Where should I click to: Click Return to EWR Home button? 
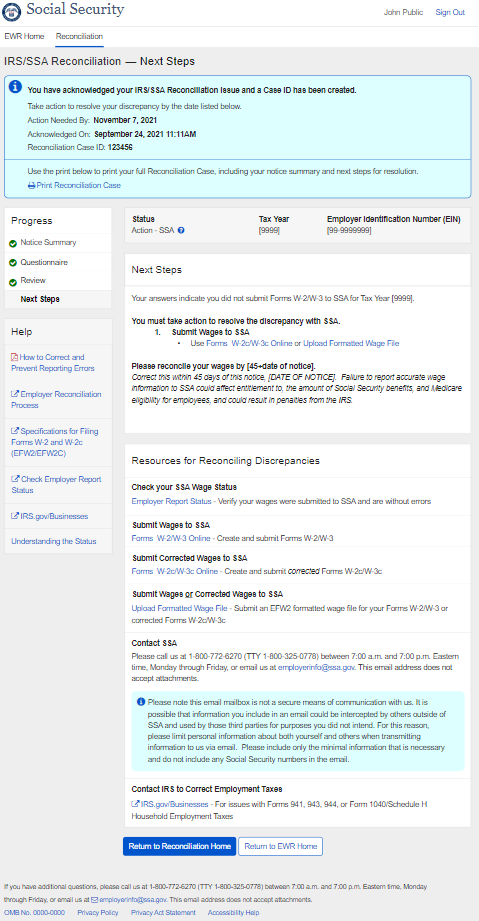coord(280,846)
